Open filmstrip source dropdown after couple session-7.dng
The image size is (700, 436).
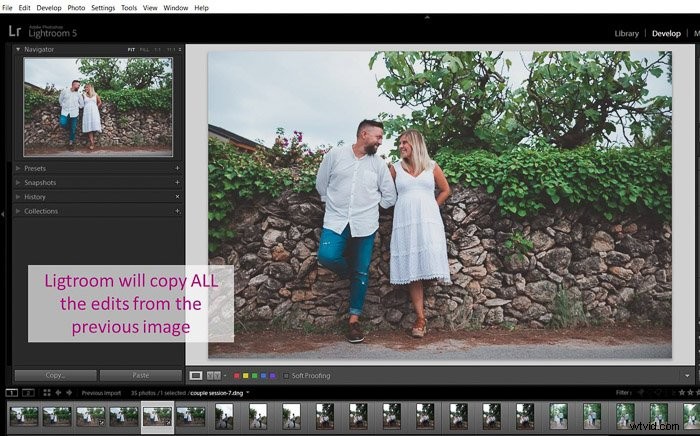pyautogui.click(x=248, y=393)
